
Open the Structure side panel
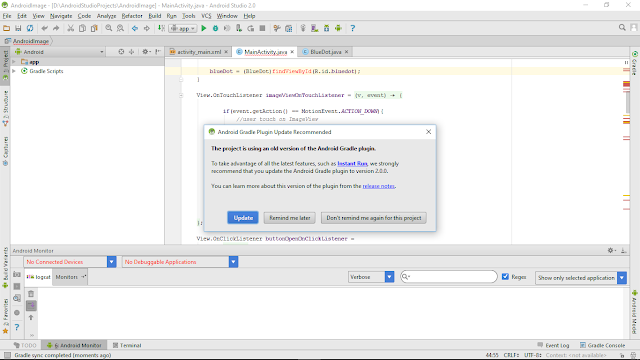[5, 109]
